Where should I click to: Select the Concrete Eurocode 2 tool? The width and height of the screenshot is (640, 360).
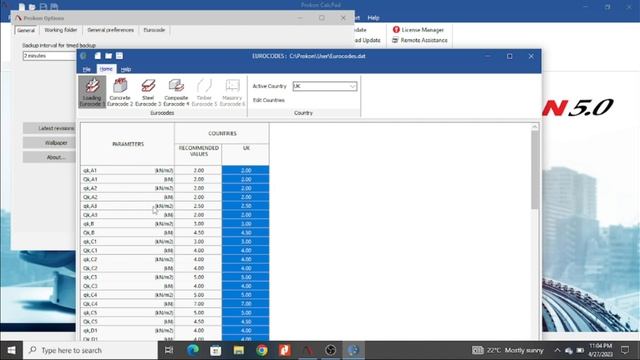pyautogui.click(x=120, y=92)
